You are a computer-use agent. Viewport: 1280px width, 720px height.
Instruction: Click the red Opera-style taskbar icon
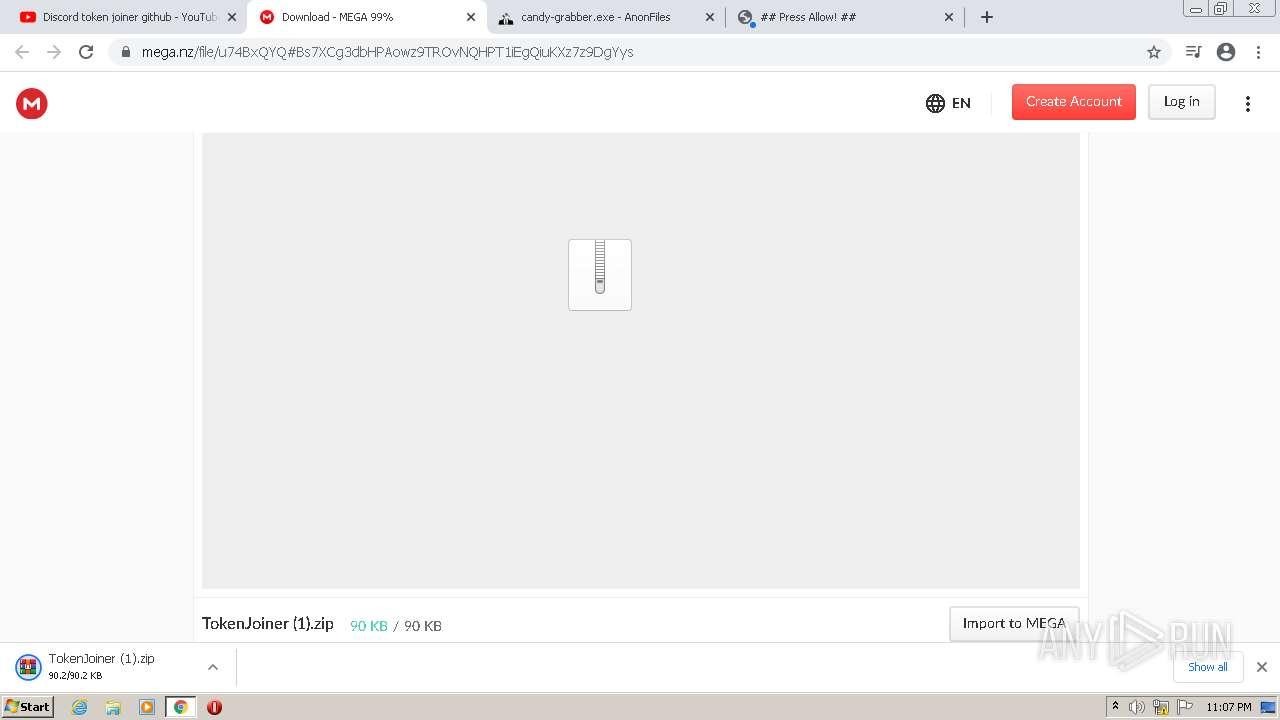(214, 707)
